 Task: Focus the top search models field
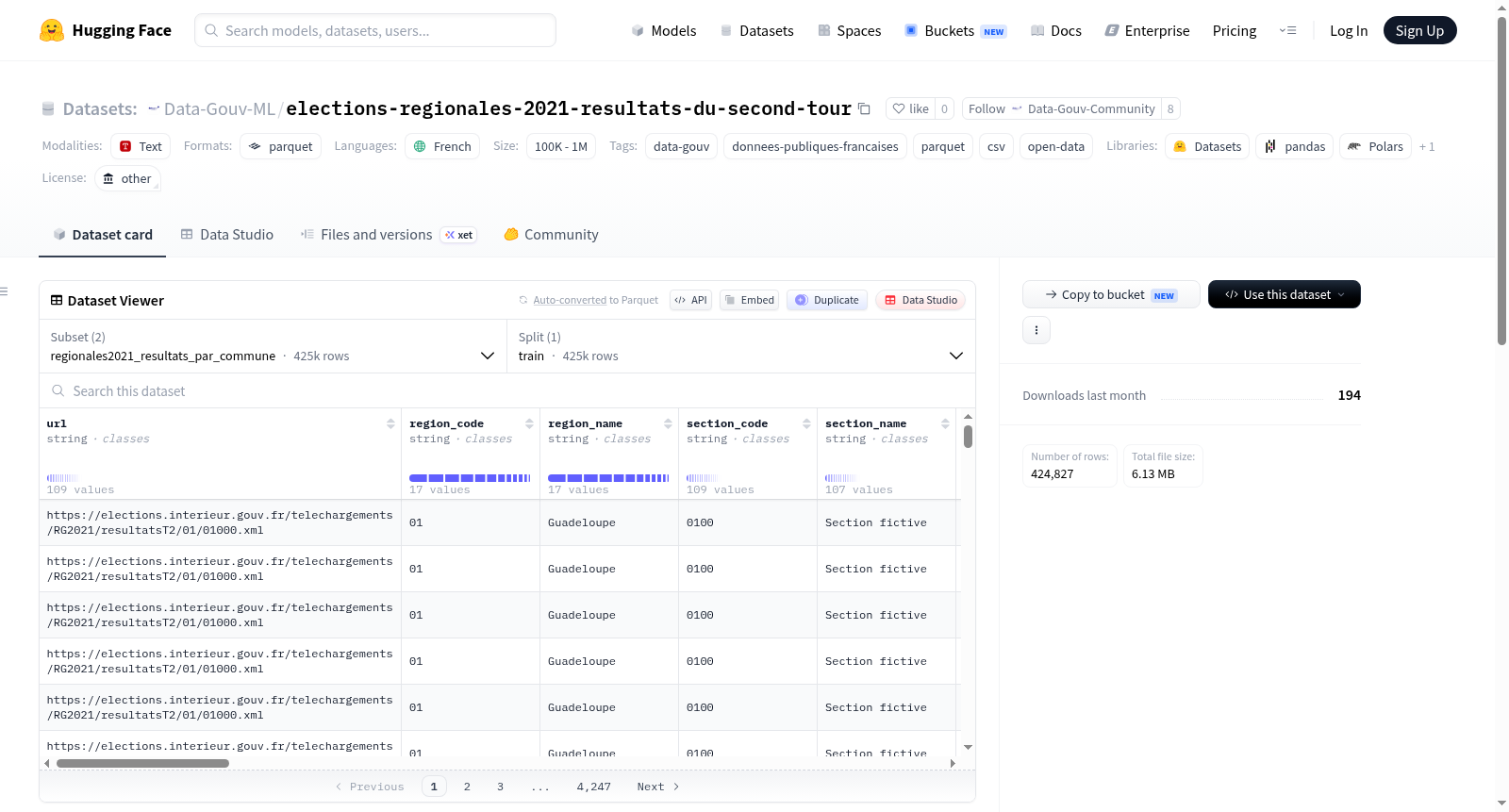(375, 30)
